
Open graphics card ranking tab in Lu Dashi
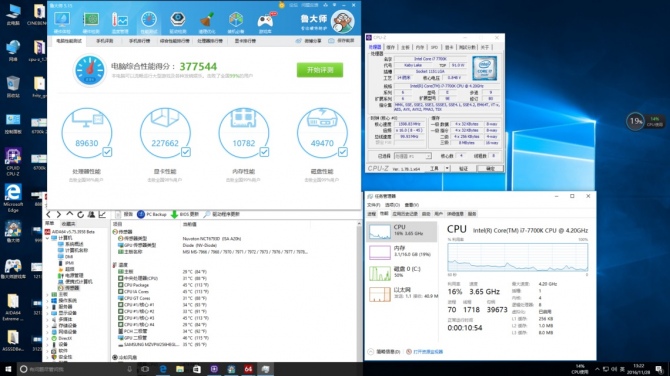click(x=245, y=41)
